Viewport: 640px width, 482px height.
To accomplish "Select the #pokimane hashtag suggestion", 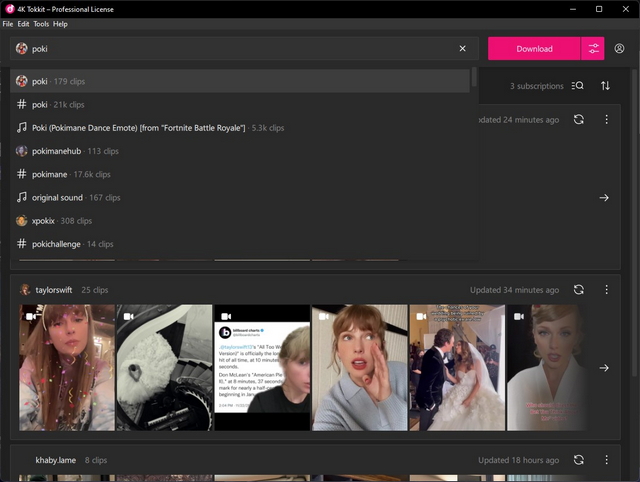I will coord(240,174).
